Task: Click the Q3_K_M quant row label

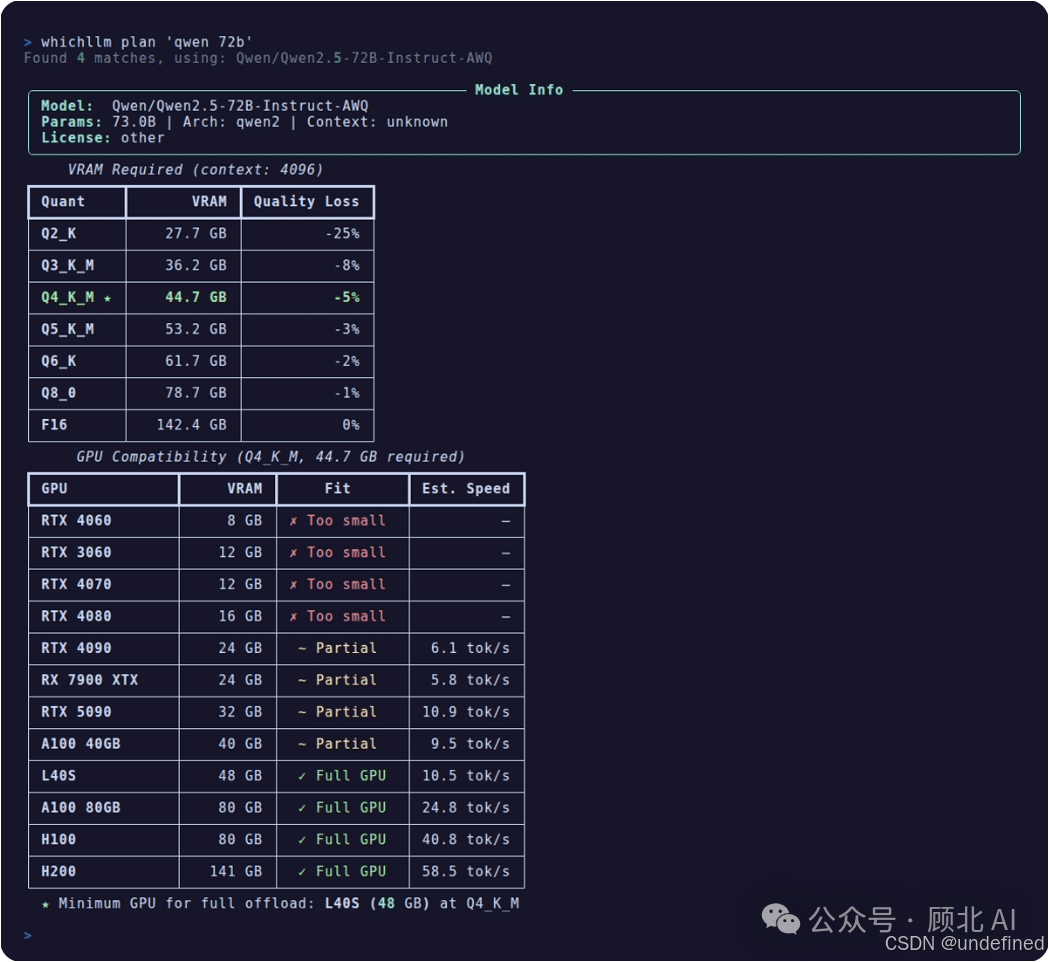Action: [x=68, y=266]
